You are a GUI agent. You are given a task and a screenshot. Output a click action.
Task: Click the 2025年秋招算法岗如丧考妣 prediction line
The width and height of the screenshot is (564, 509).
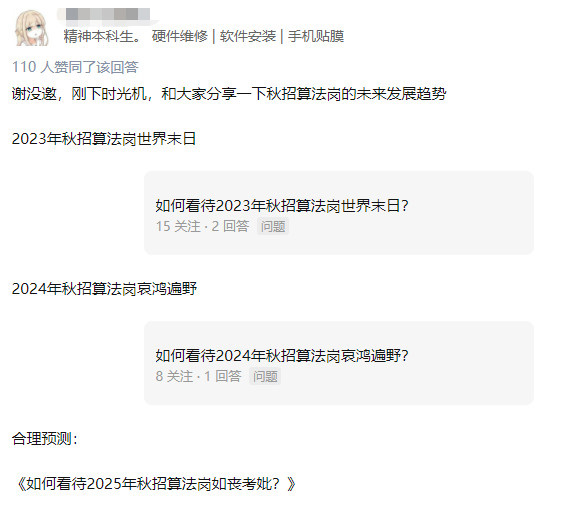click(x=155, y=484)
